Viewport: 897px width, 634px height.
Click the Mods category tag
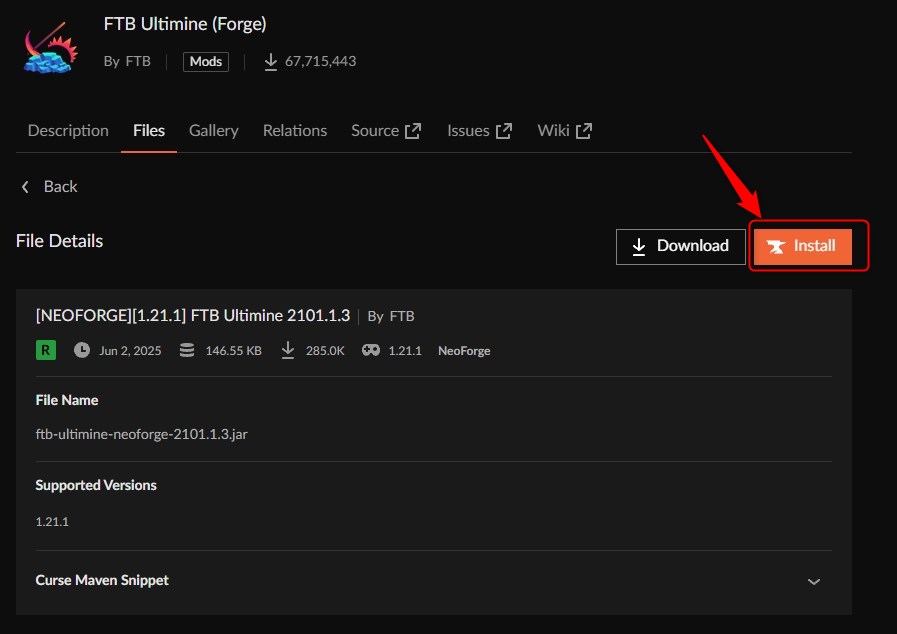(x=206, y=61)
